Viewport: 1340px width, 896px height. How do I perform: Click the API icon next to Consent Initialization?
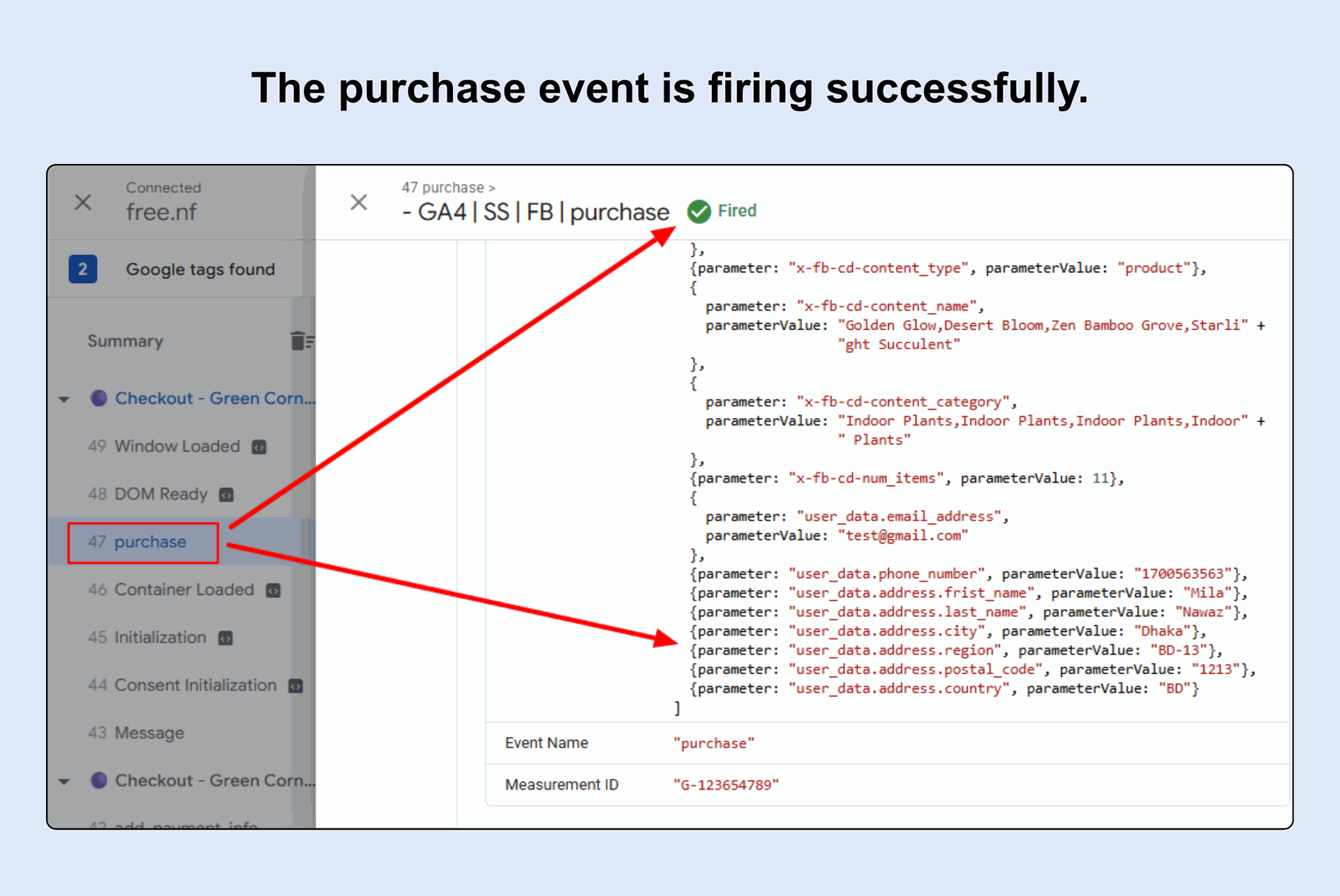(295, 686)
